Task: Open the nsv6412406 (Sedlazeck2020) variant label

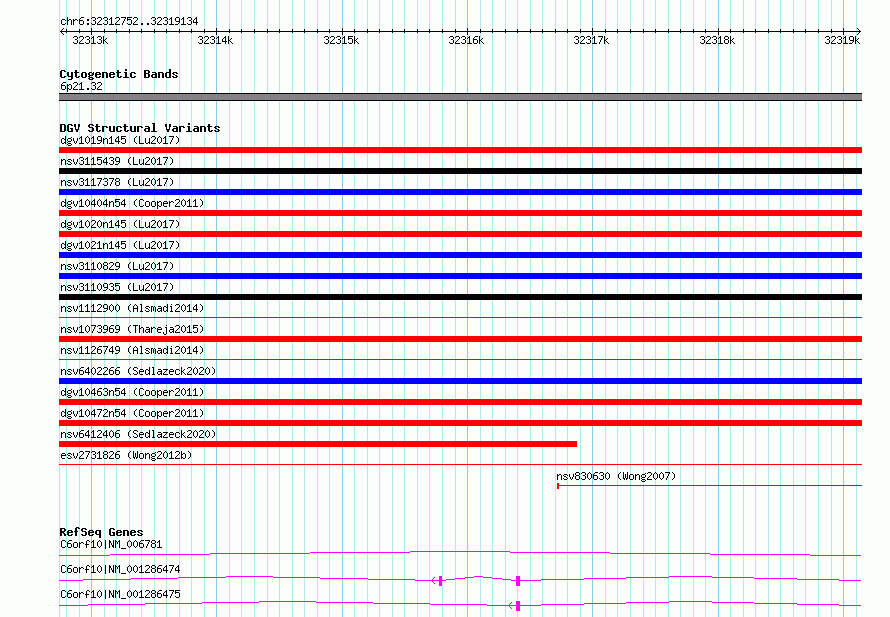Action: (138, 434)
